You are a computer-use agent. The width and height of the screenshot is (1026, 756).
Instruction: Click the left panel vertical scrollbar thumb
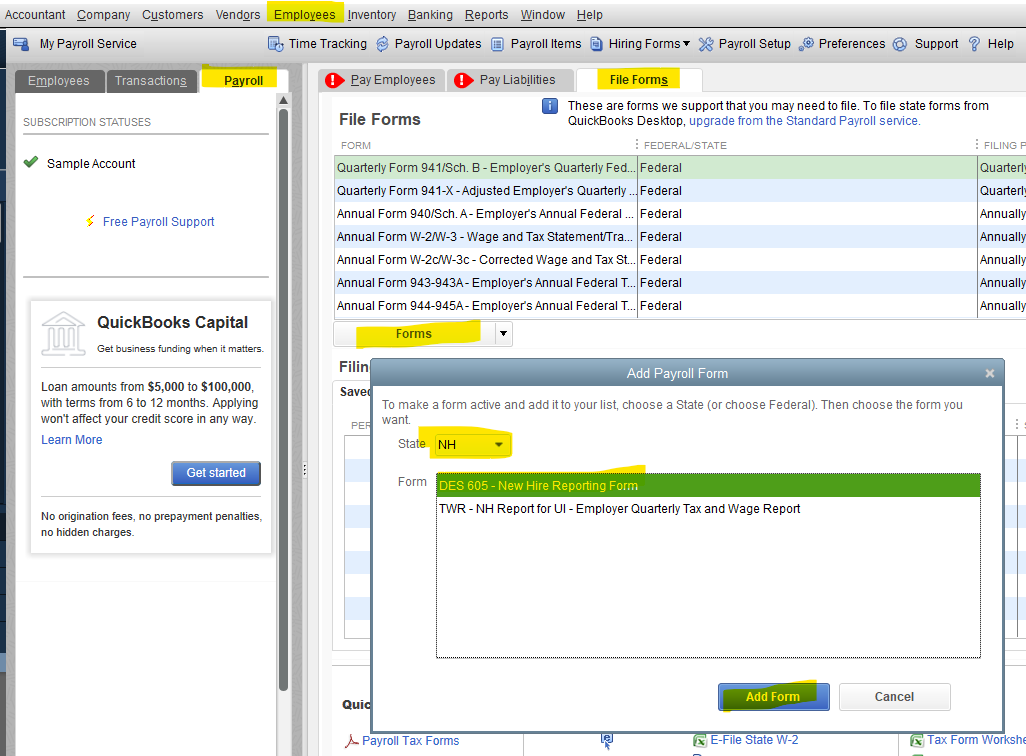[x=283, y=399]
